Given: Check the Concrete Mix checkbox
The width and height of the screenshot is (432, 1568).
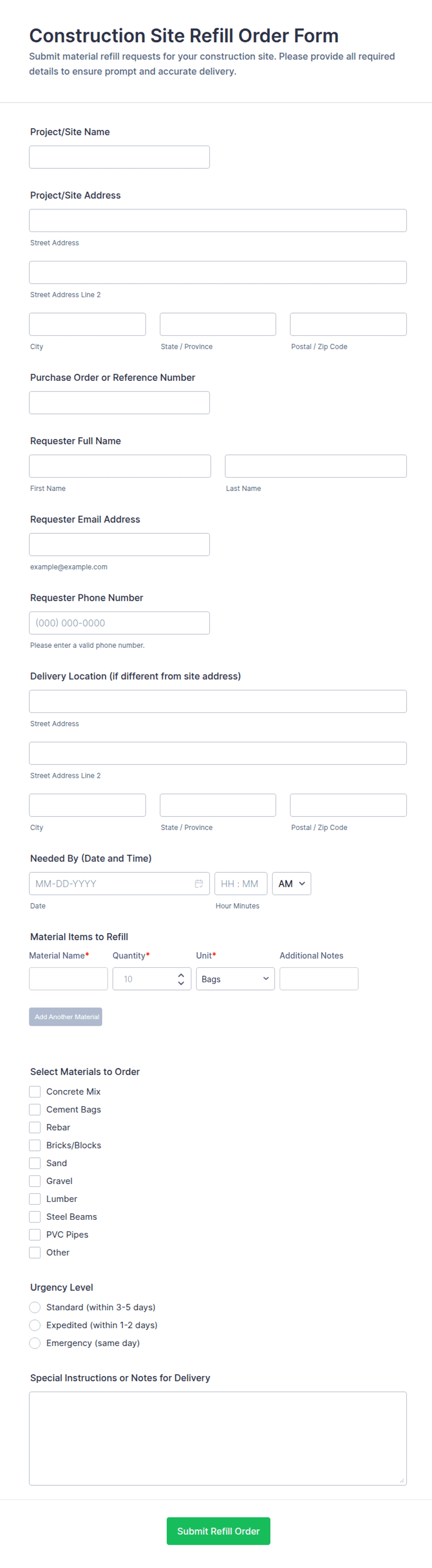Looking at the screenshot, I should pyautogui.click(x=35, y=1091).
